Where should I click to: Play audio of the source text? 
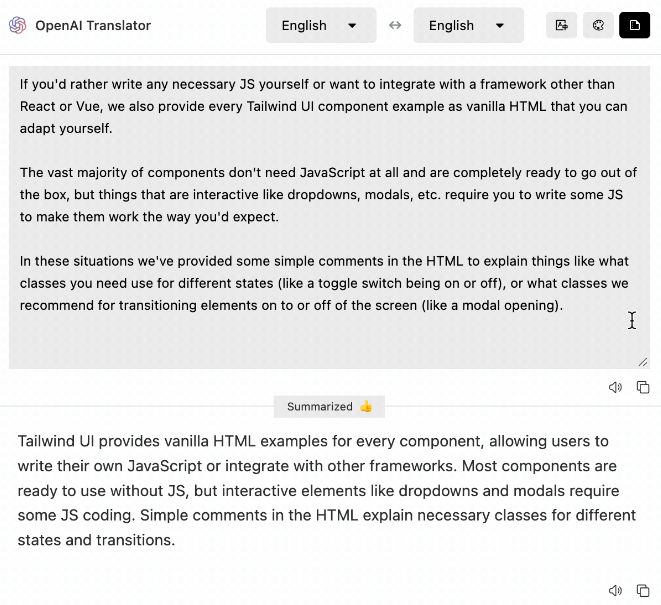coord(615,387)
